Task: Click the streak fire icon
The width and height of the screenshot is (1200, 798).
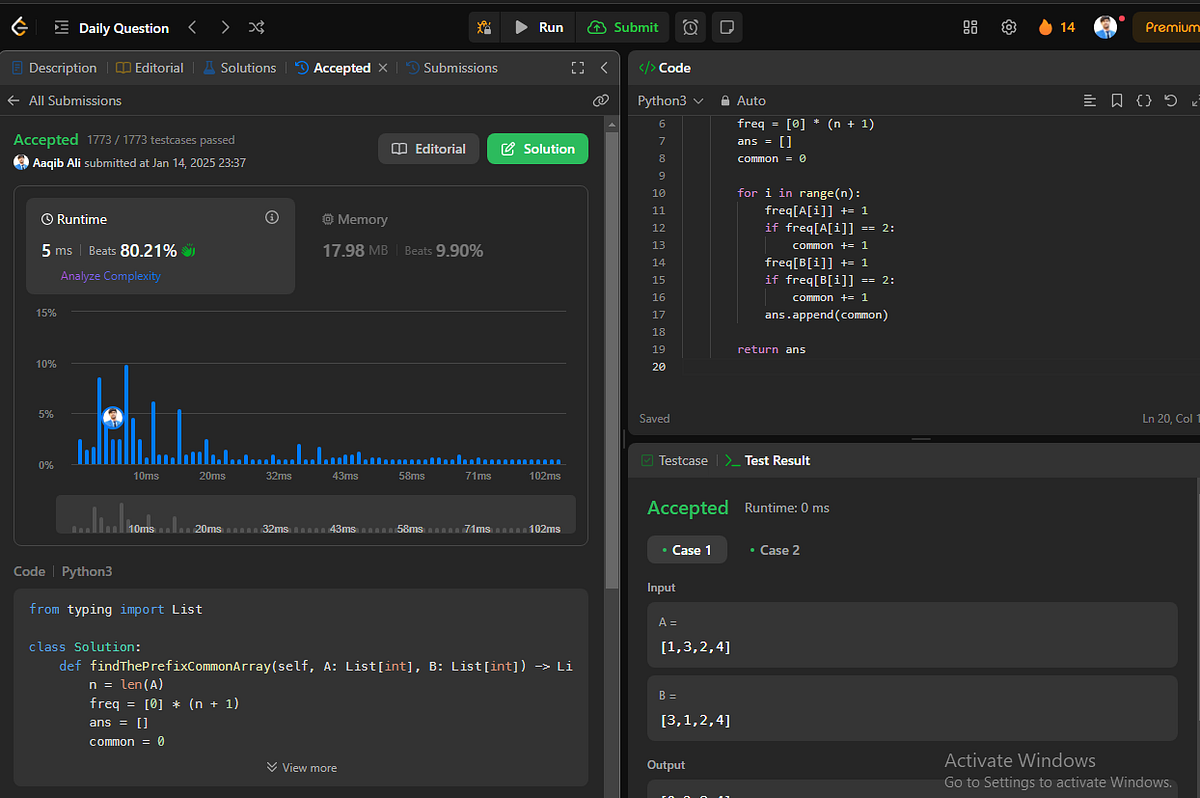Action: click(1046, 27)
